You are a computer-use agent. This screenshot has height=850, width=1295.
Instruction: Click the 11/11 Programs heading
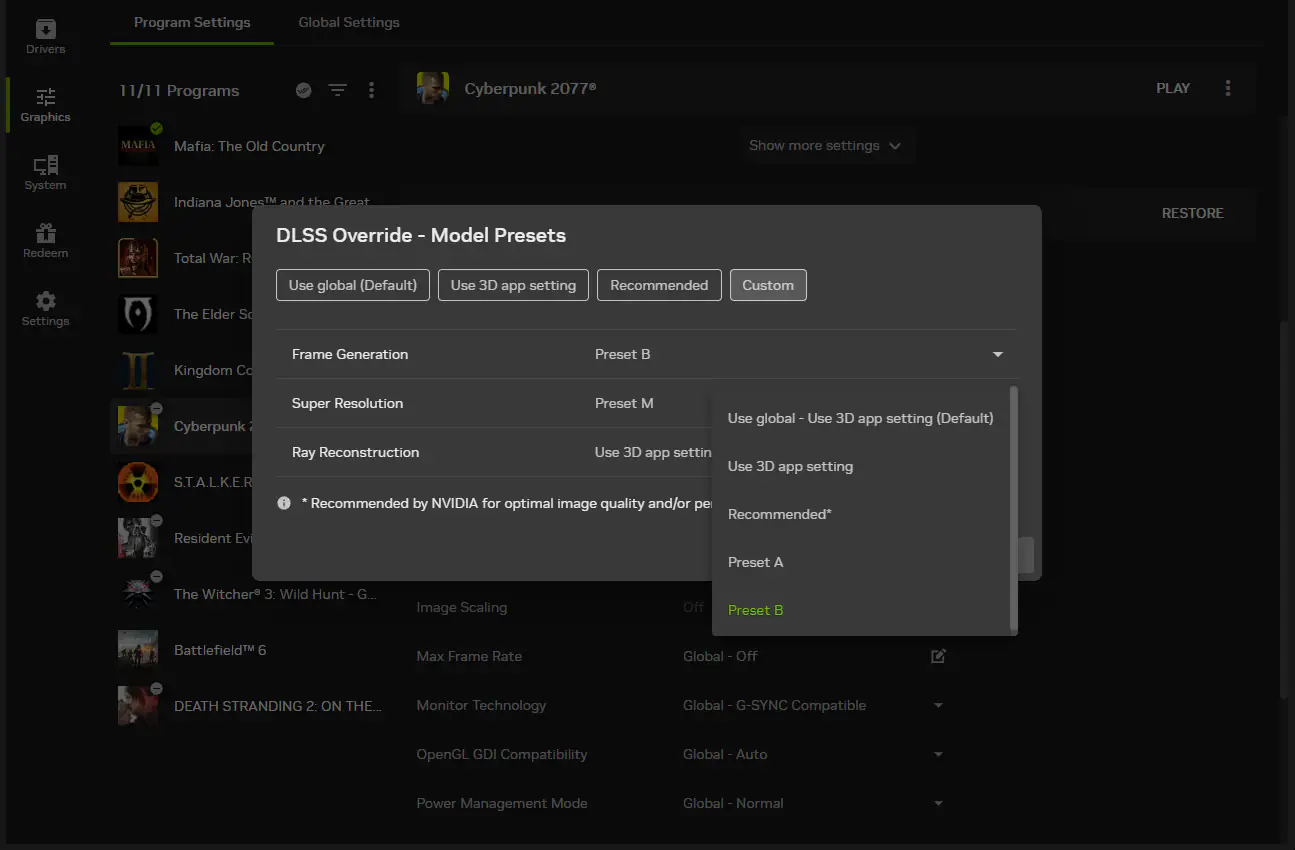[x=179, y=90]
